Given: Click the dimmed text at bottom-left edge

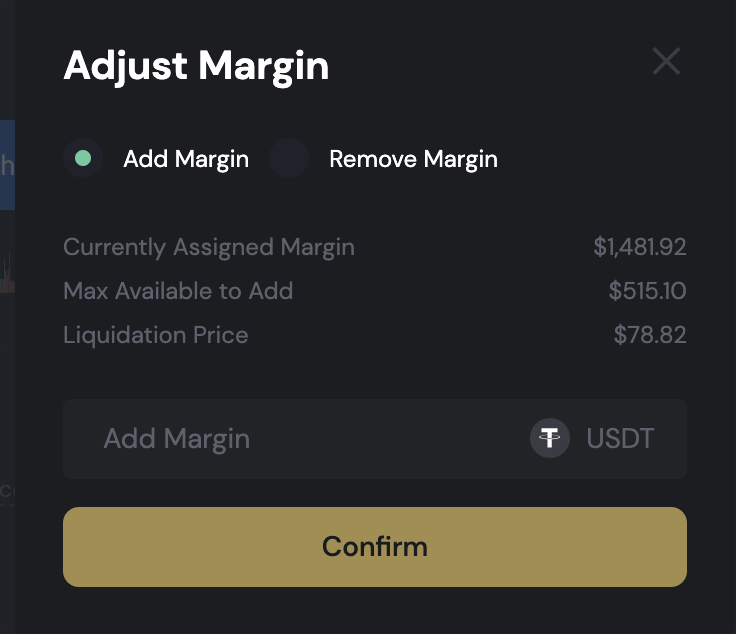Looking at the screenshot, I should [6, 491].
